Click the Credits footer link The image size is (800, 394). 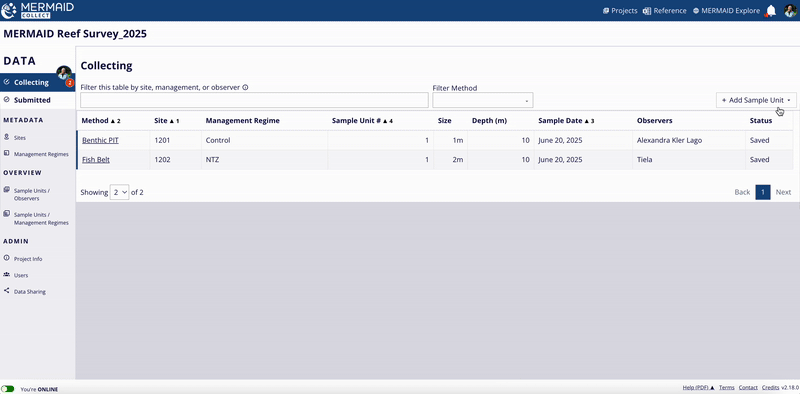click(771, 388)
